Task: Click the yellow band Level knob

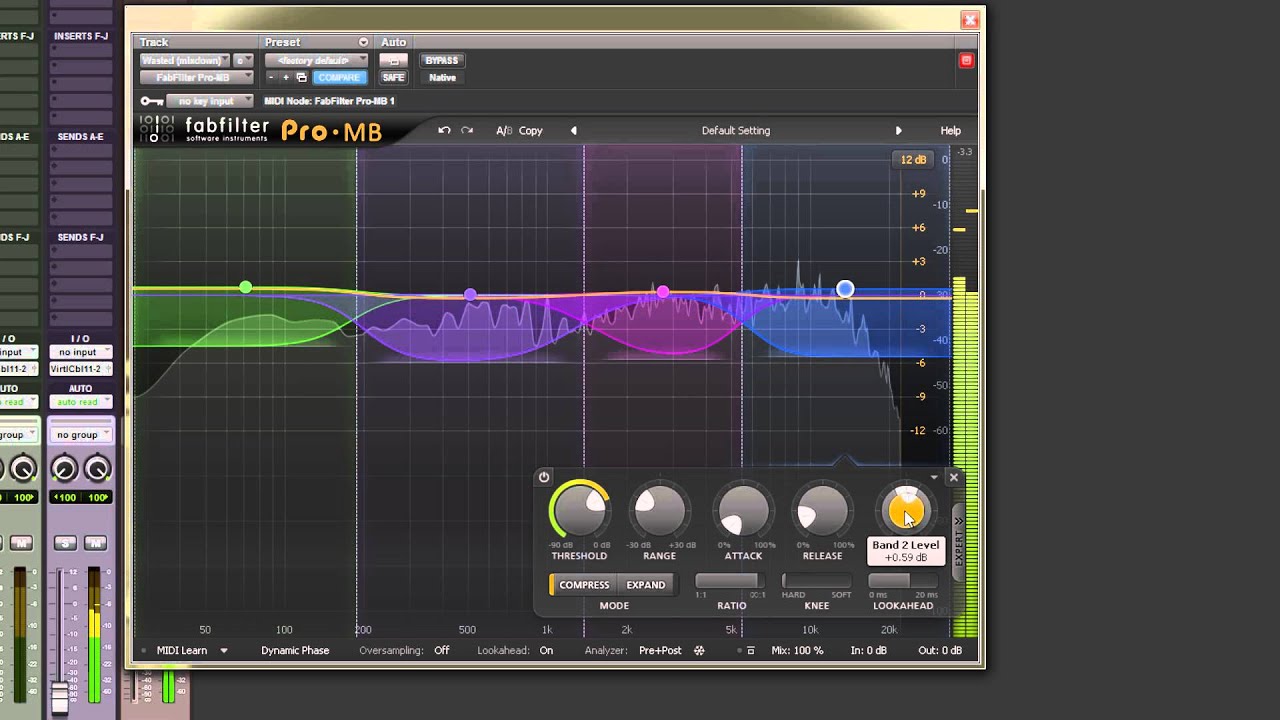Action: coord(906,512)
